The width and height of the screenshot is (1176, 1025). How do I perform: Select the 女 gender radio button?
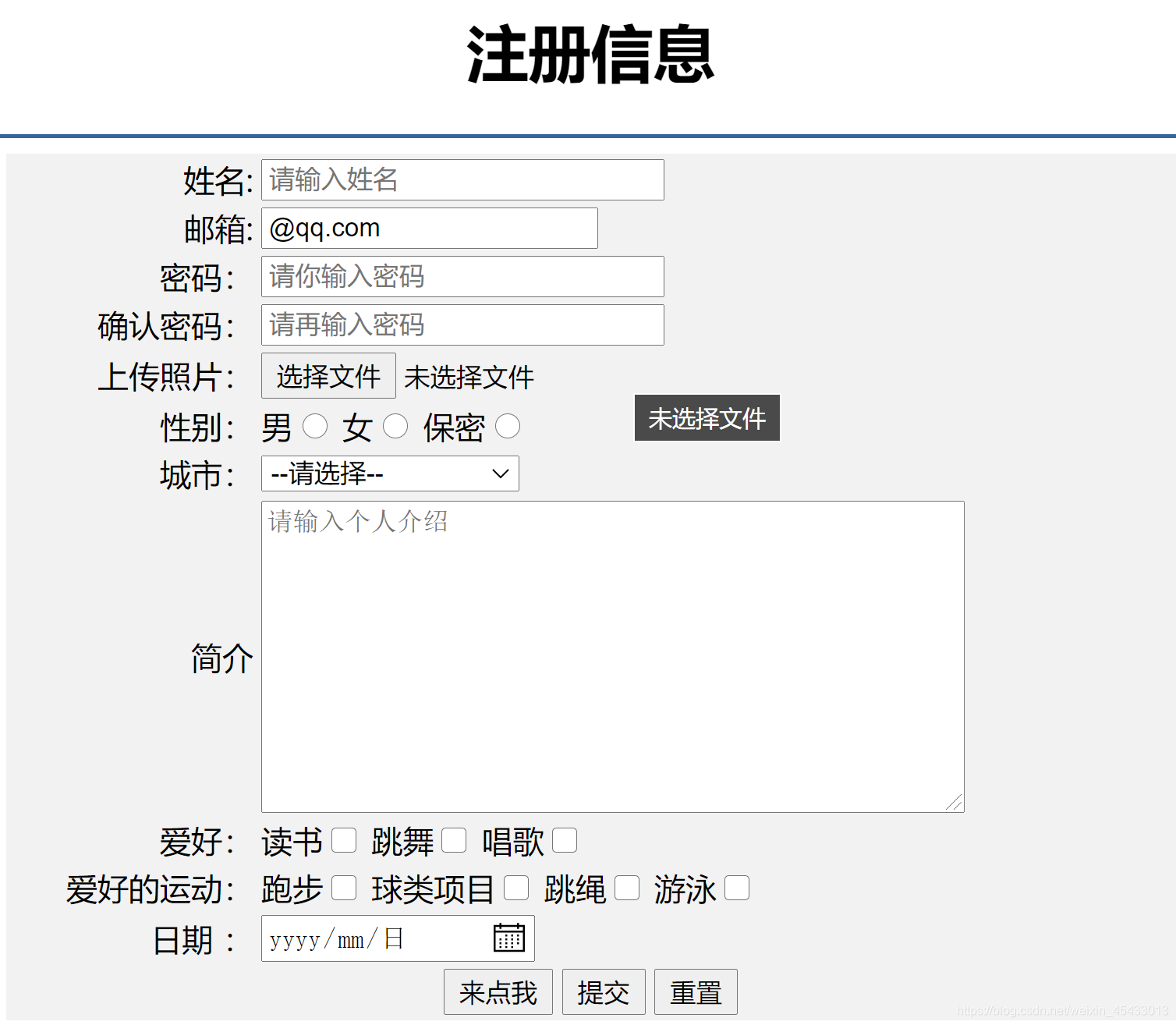(x=395, y=426)
